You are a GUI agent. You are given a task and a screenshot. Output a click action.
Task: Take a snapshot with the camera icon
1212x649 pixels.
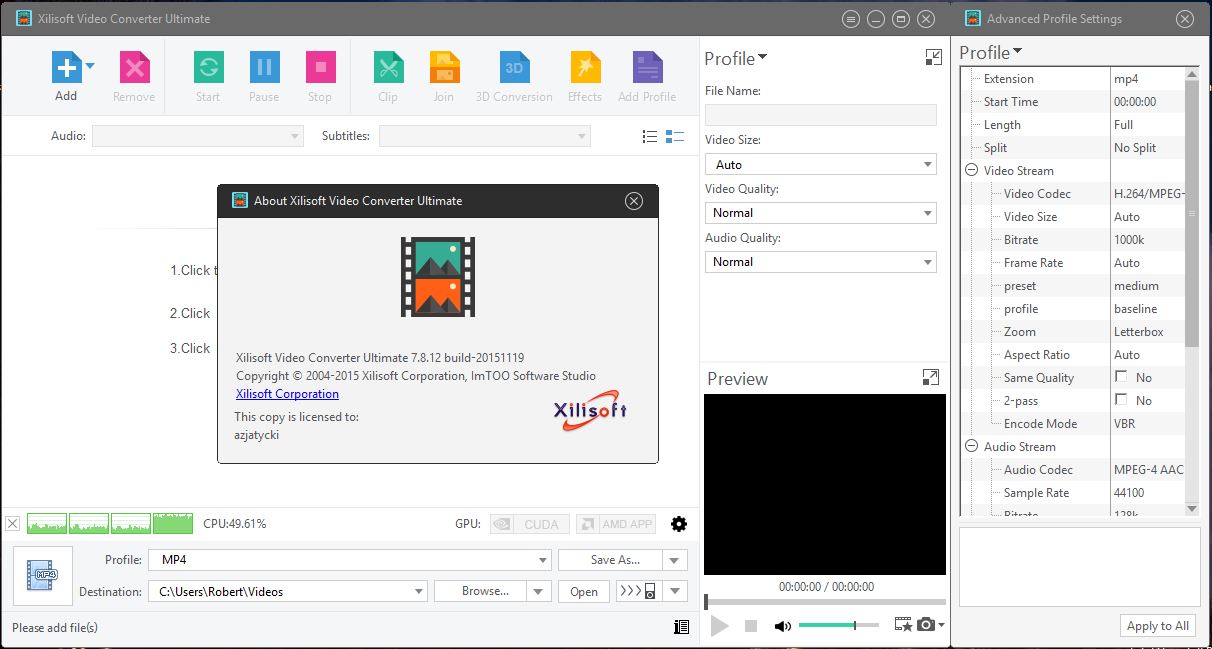[926, 625]
